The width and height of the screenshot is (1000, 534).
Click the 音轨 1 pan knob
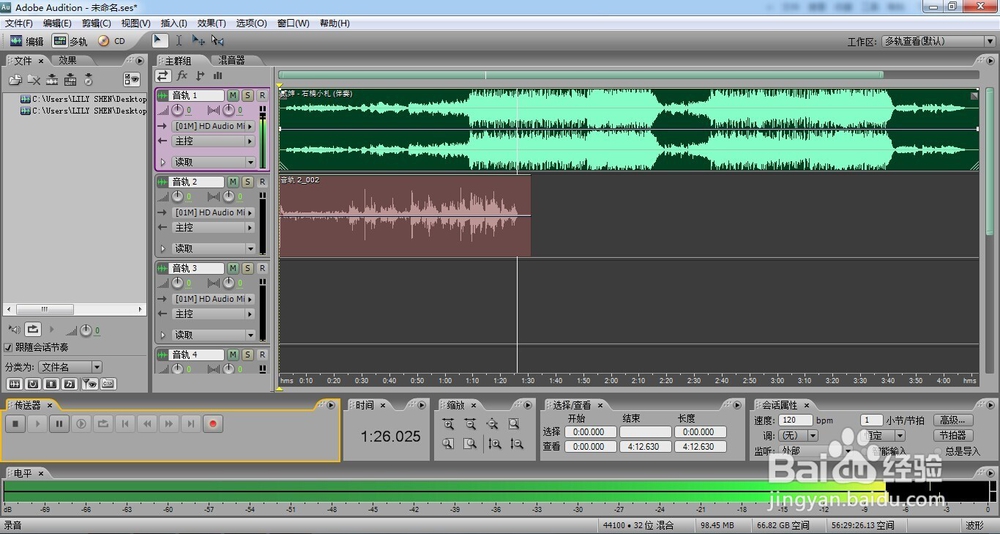coord(228,110)
